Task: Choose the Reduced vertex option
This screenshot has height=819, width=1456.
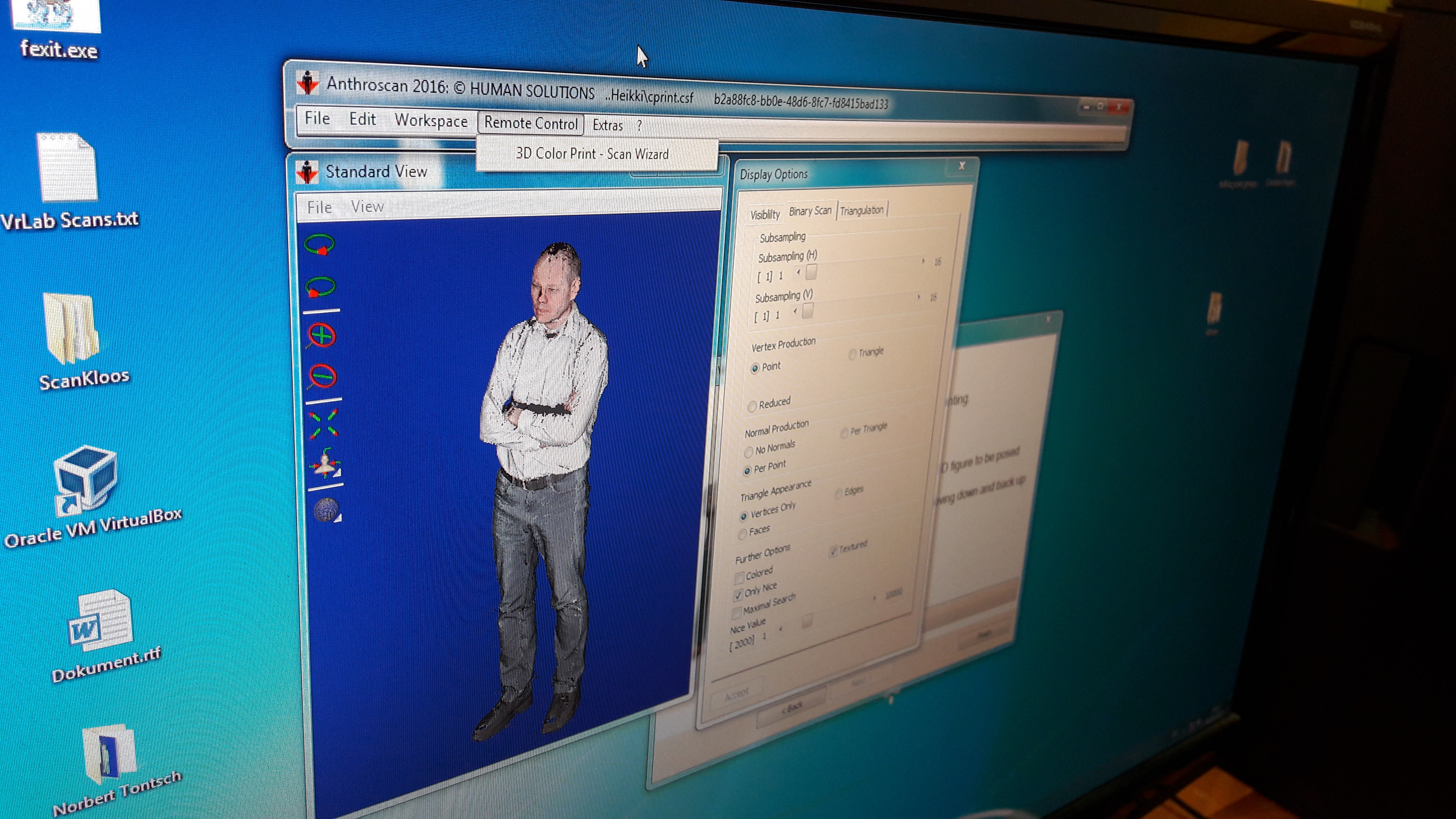Action: (x=752, y=406)
